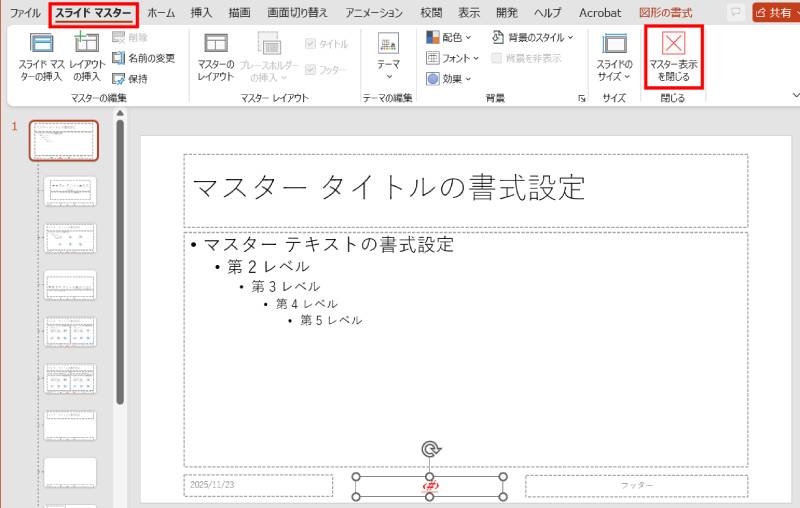Click the rotation handle above slide number box
800x508 pixels.
click(431, 449)
